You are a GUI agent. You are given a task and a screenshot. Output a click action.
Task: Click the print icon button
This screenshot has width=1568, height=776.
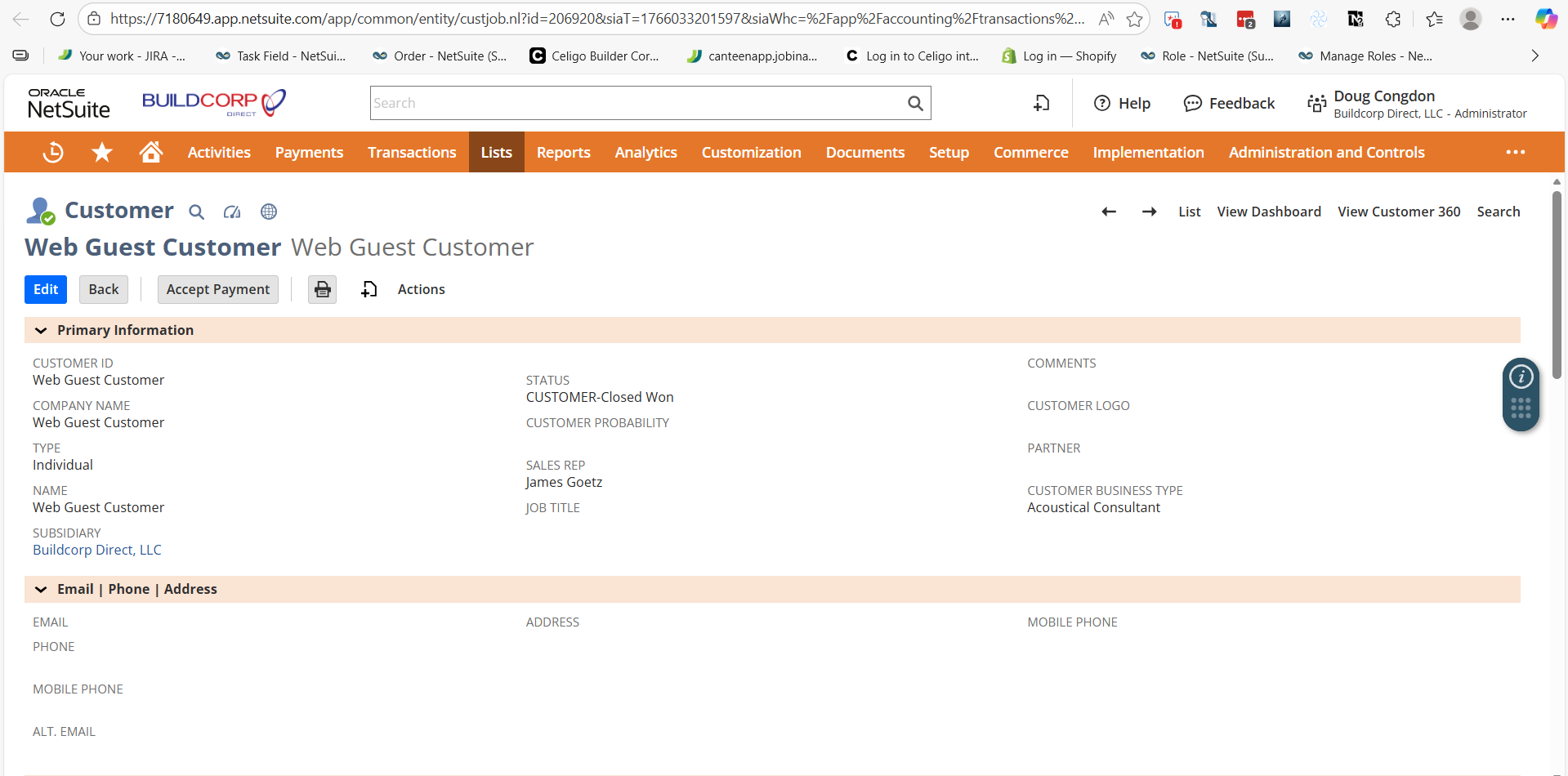point(323,289)
